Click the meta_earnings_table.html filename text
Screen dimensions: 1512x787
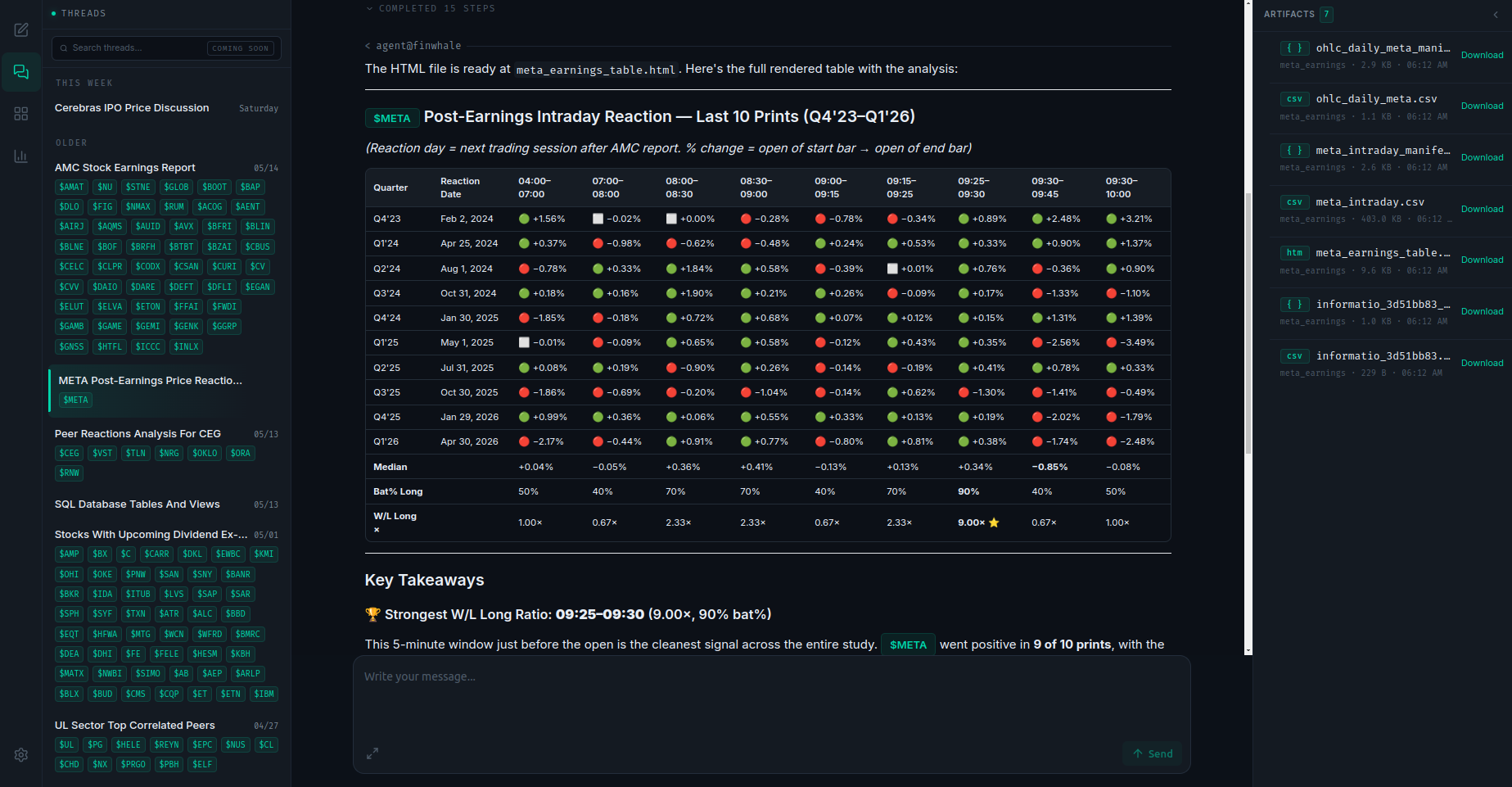[x=595, y=70]
